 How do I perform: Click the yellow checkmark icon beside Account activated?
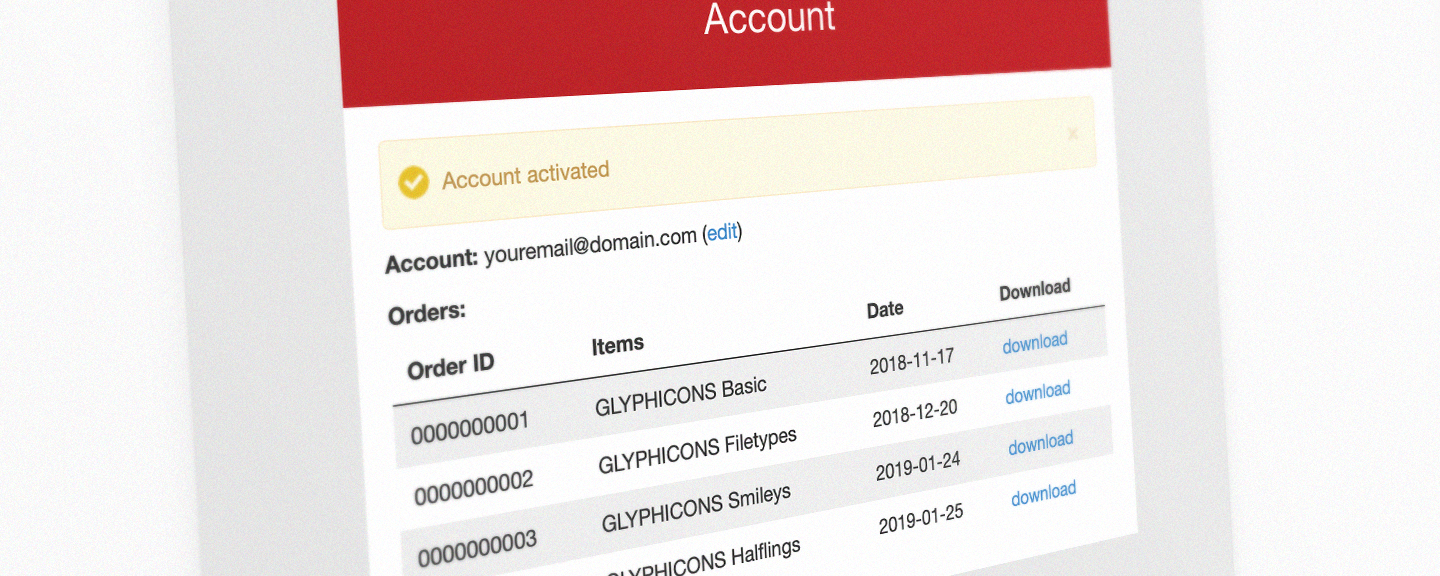[x=413, y=182]
